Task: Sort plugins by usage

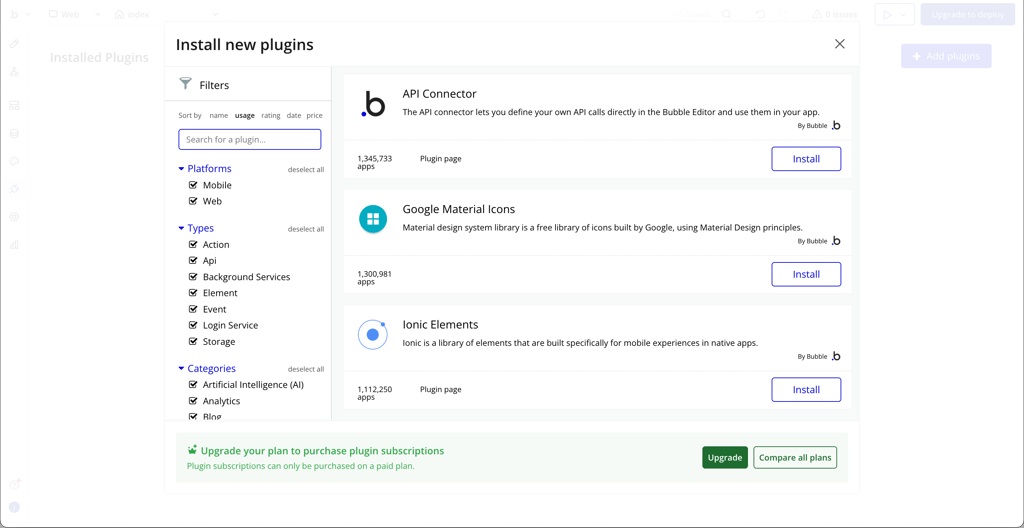Action: (245, 115)
